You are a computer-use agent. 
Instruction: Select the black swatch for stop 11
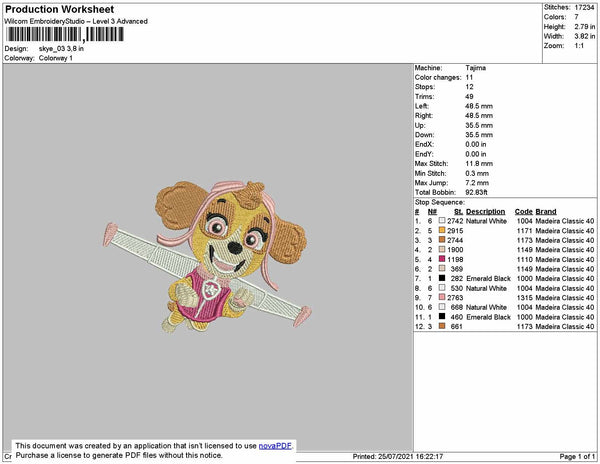[x=442, y=316]
